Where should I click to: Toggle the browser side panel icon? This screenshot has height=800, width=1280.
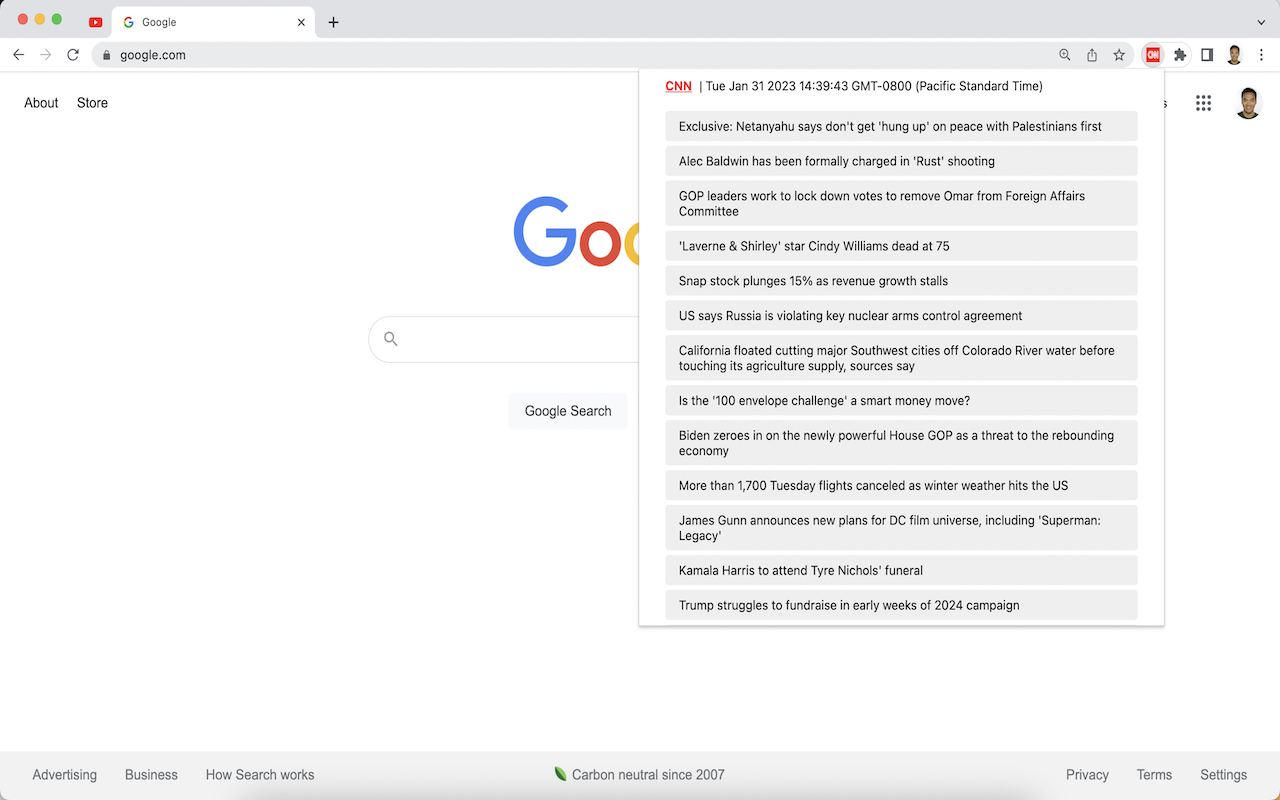pos(1207,55)
